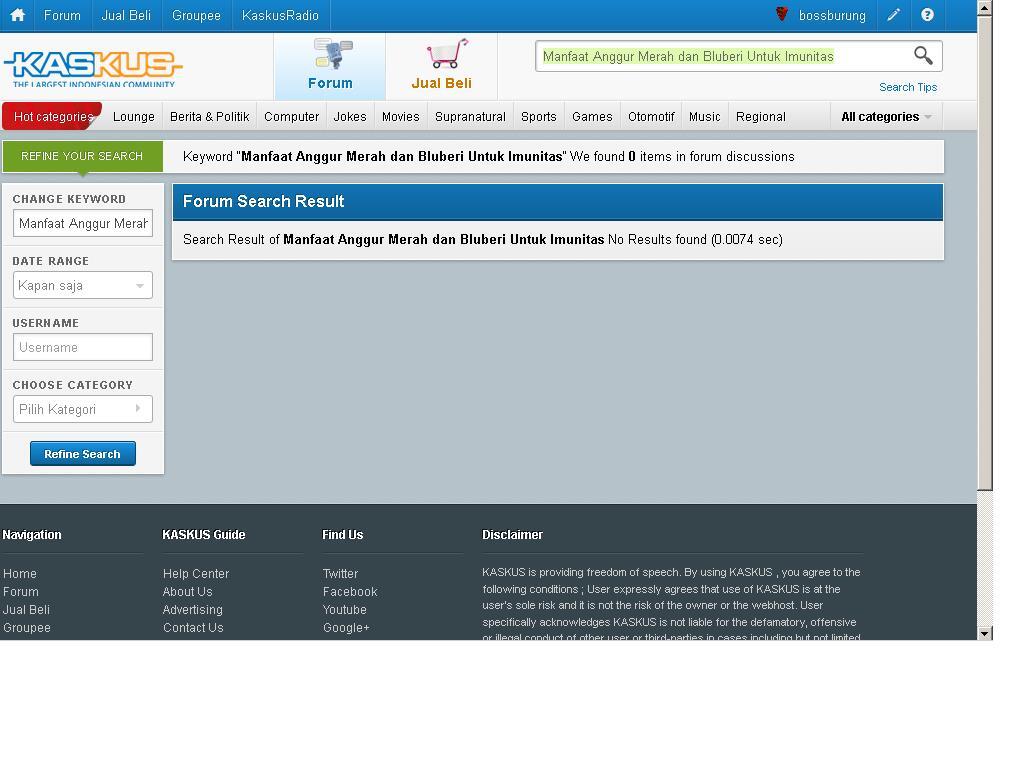The width and height of the screenshot is (1024, 768).
Task: Open the Music category
Action: tap(705, 117)
